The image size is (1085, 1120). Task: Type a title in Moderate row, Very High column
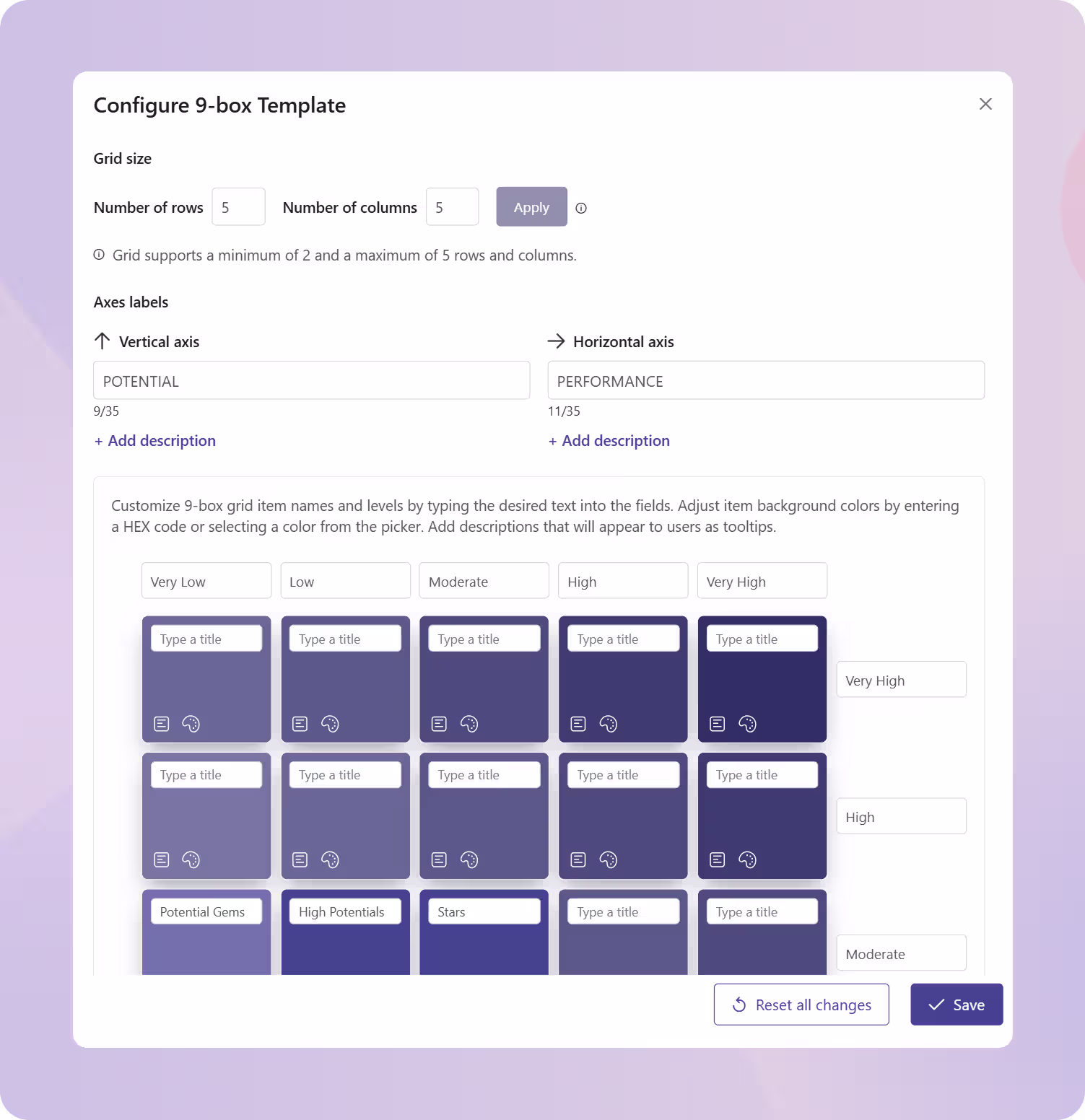[762, 911]
